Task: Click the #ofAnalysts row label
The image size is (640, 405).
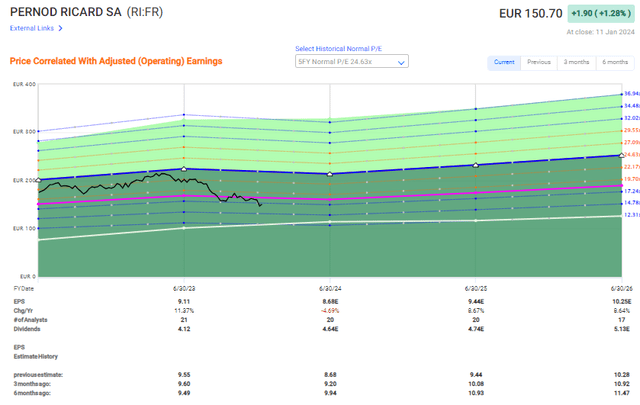Action: pos(31,320)
